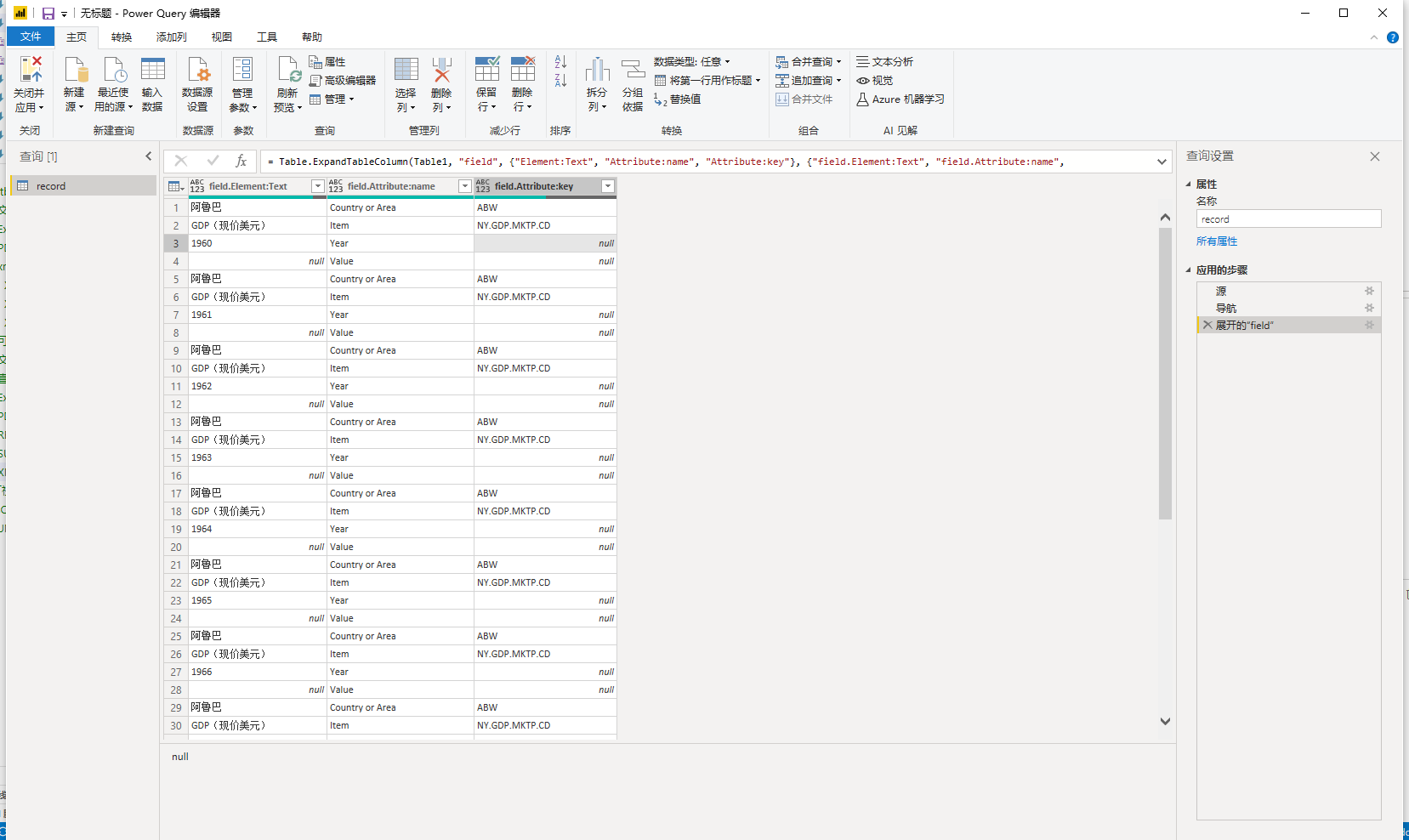This screenshot has width=1409, height=840.
Task: Open gear settings for the 源 step
Action: (1369, 291)
